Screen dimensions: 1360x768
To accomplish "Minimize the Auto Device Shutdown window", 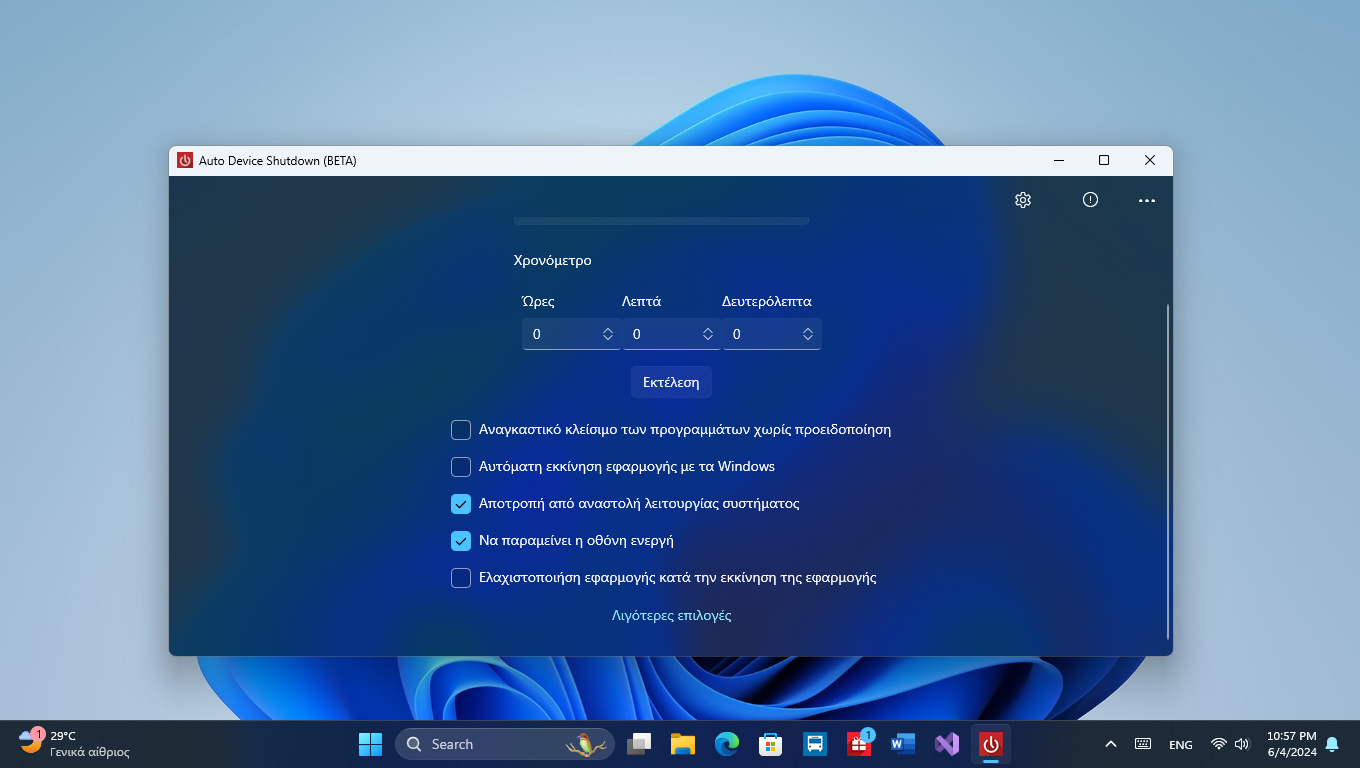I will pyautogui.click(x=1058, y=160).
